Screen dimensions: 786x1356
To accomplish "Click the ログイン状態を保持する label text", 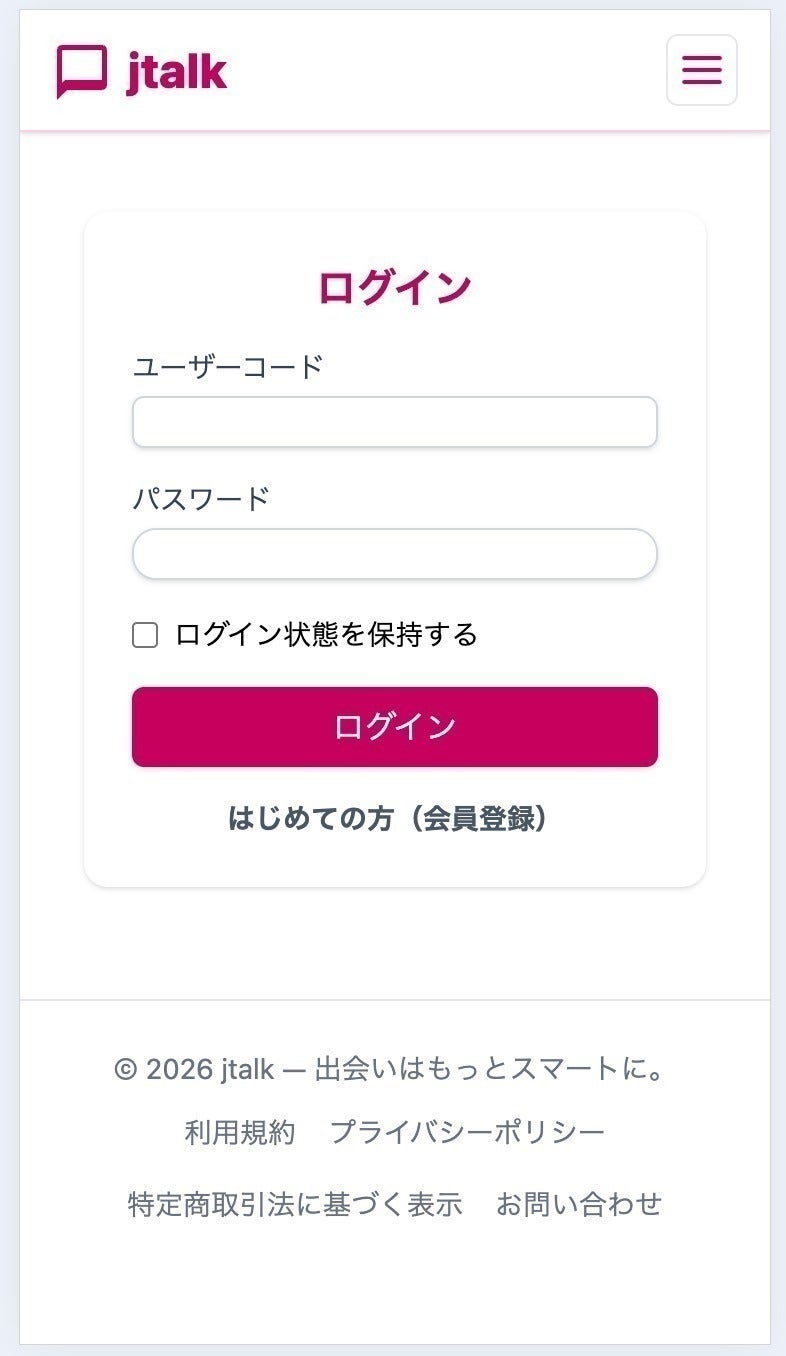I will point(326,635).
